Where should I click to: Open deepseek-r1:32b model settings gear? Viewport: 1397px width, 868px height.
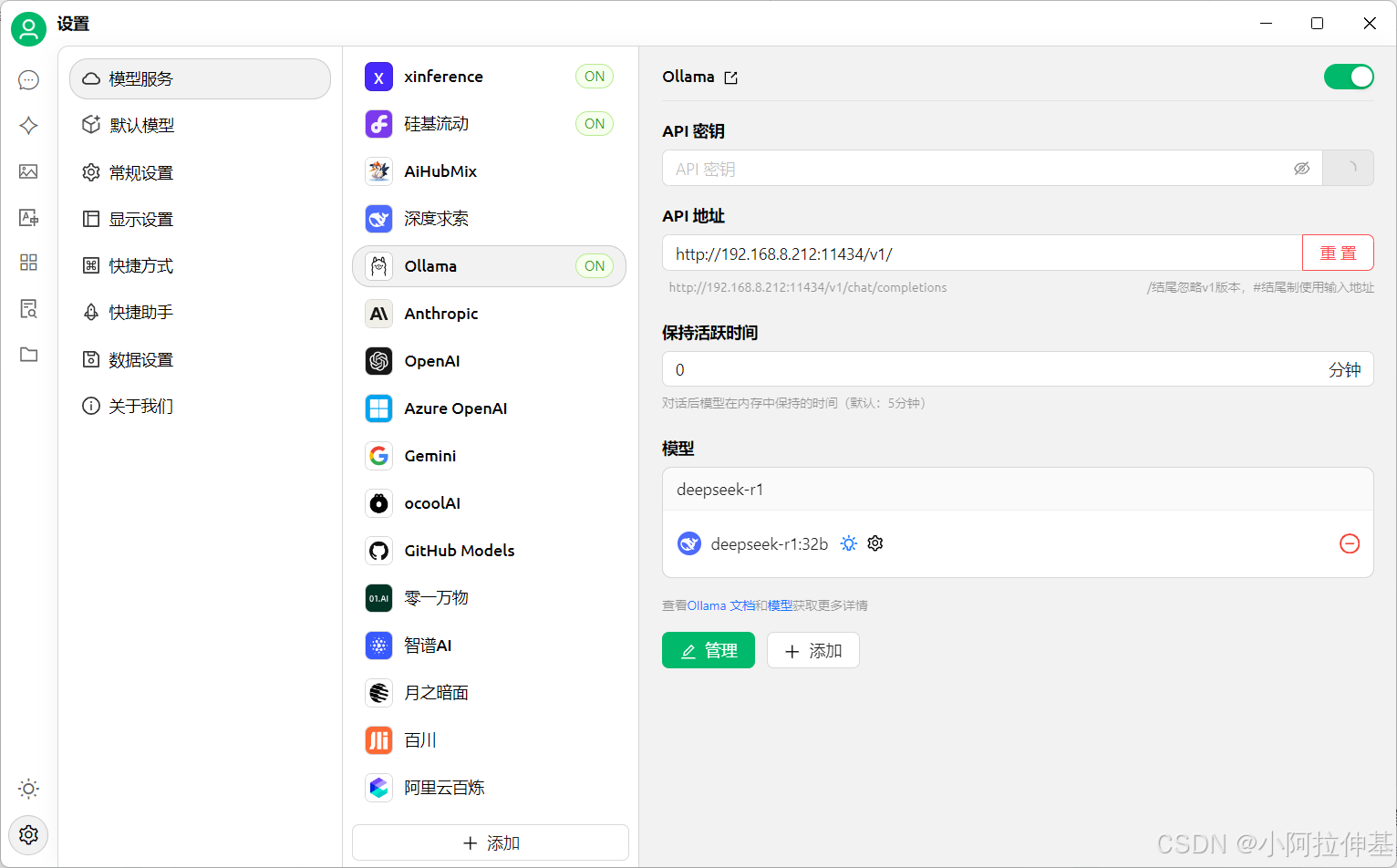point(875,543)
